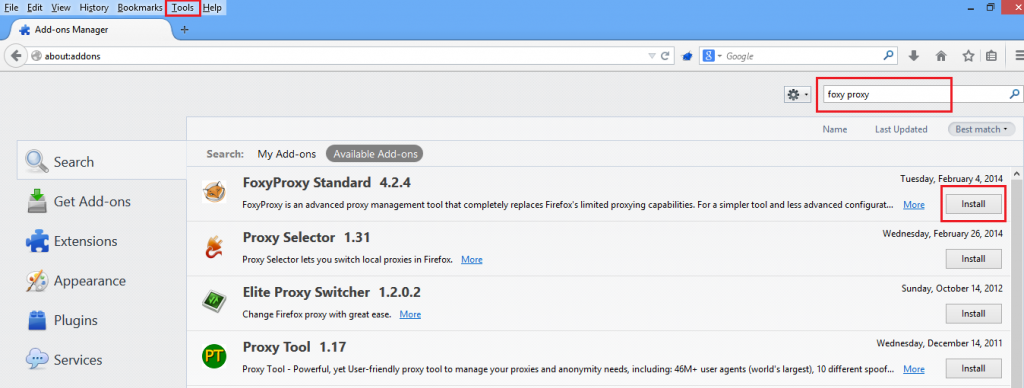Click the blue feed icon beside Google search

(x=687, y=56)
